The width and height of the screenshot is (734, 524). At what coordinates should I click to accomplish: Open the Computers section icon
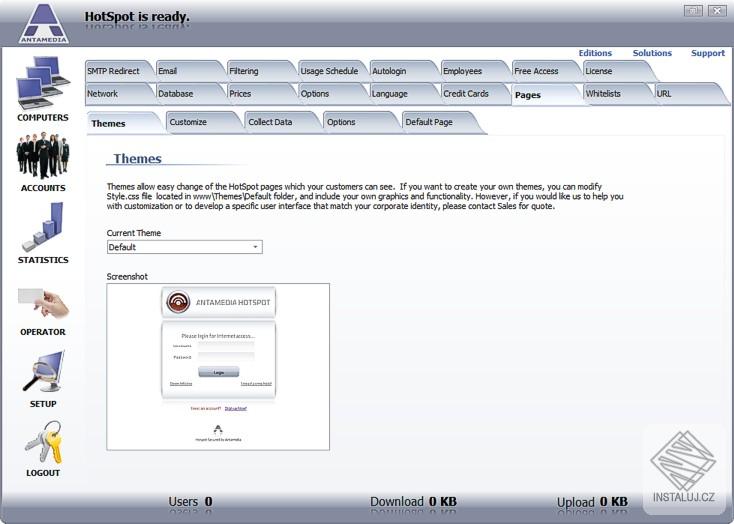tap(43, 82)
